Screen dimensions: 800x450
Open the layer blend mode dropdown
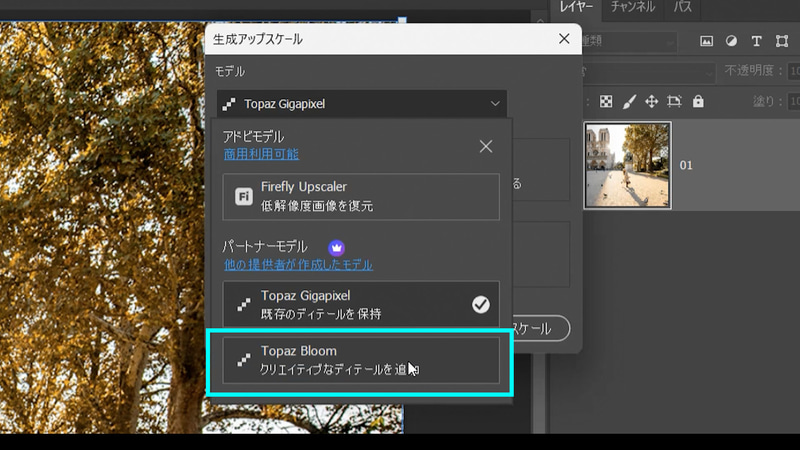point(649,71)
